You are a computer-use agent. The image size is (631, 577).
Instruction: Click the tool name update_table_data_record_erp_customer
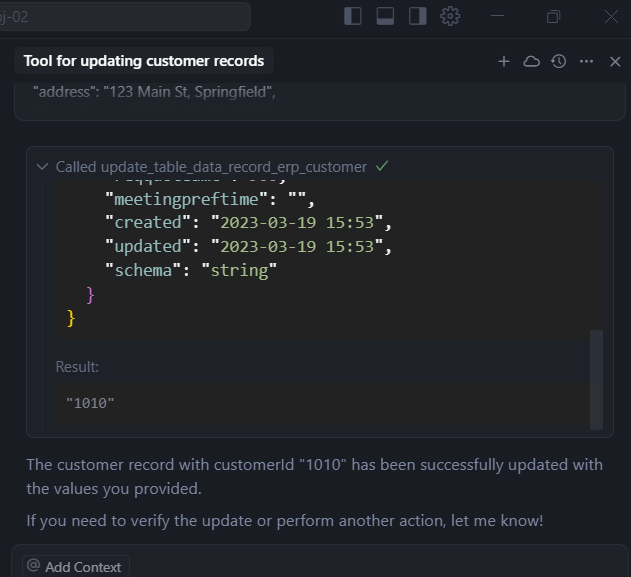pos(233,167)
